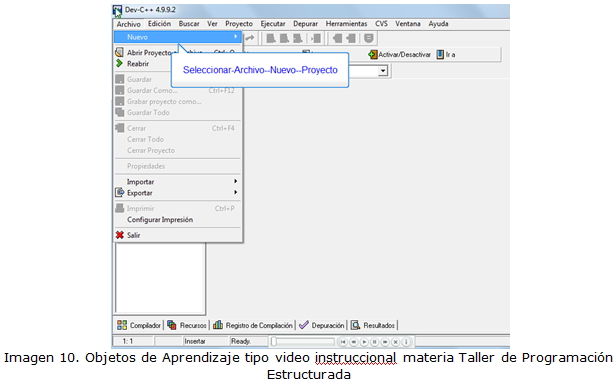
Task: Click the step forward playback button
Action: point(385,342)
